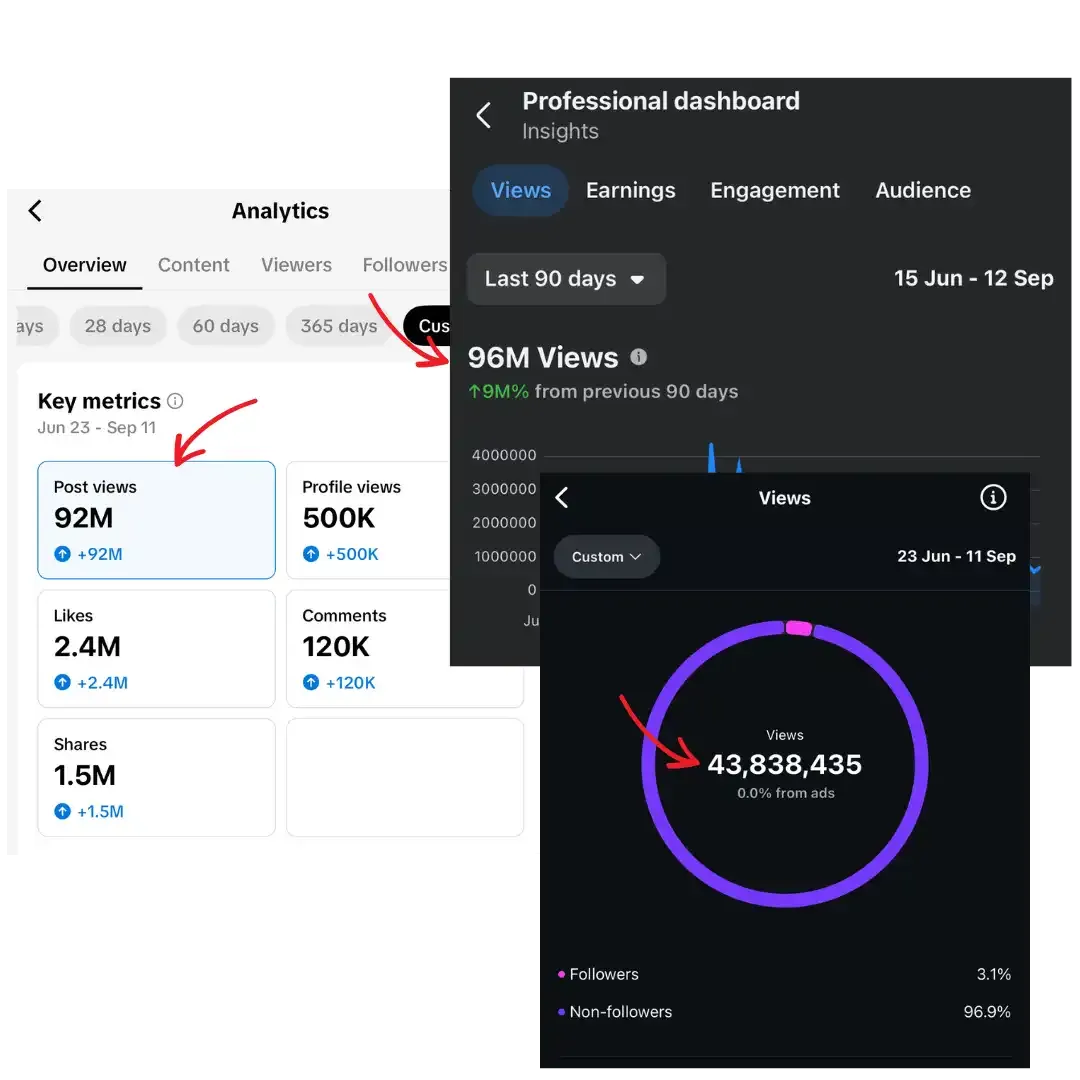The width and height of the screenshot is (1080, 1080).
Task: Tap the Shares up-arrow icon
Action: (62, 811)
